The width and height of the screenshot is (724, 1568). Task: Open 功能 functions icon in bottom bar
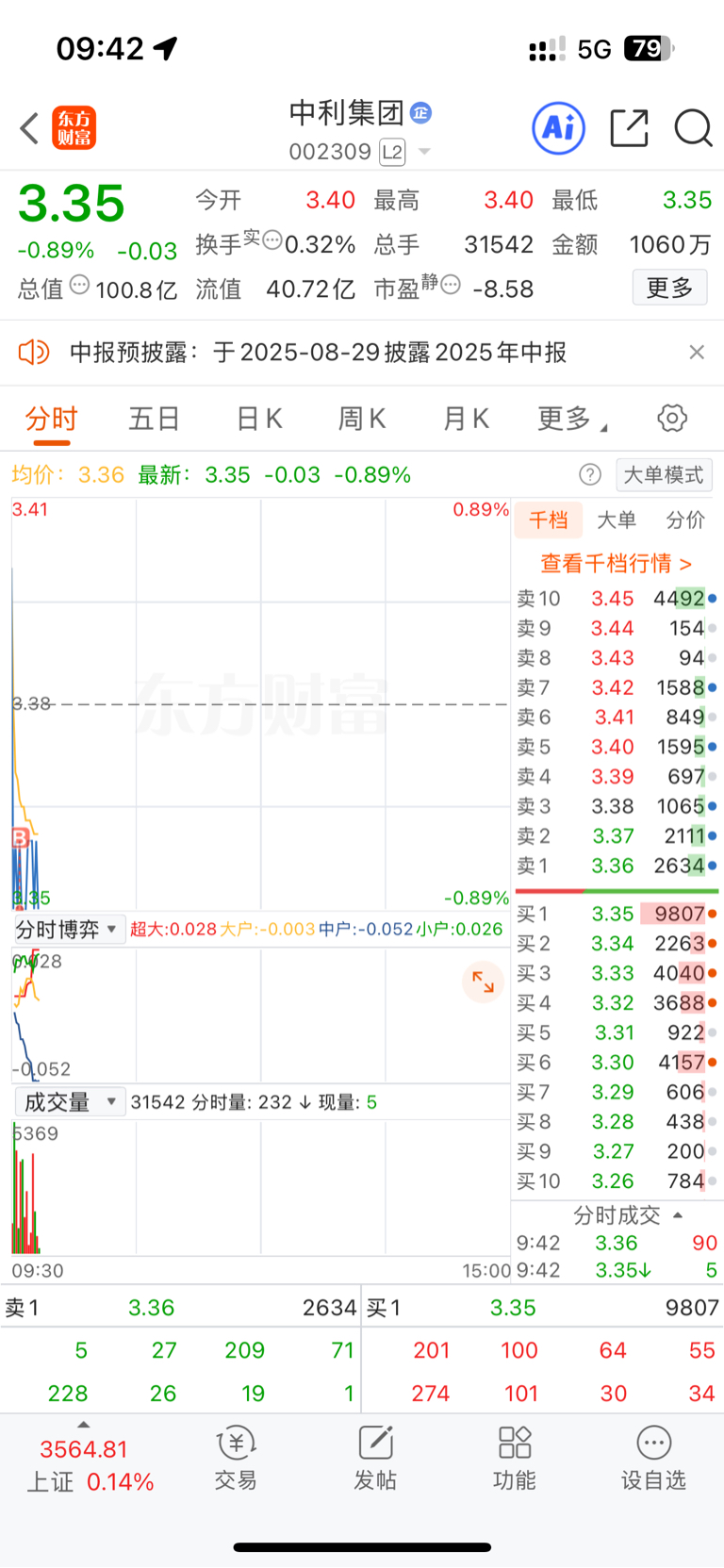coord(515,1458)
